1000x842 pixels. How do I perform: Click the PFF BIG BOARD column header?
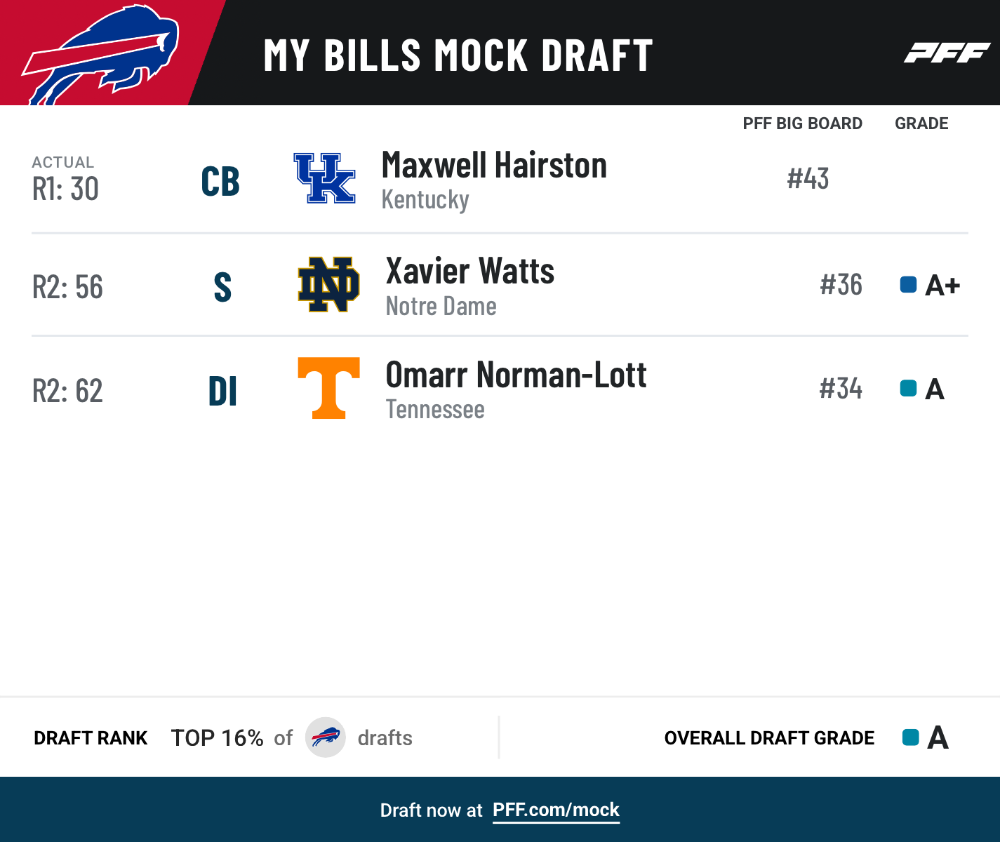tap(802, 123)
